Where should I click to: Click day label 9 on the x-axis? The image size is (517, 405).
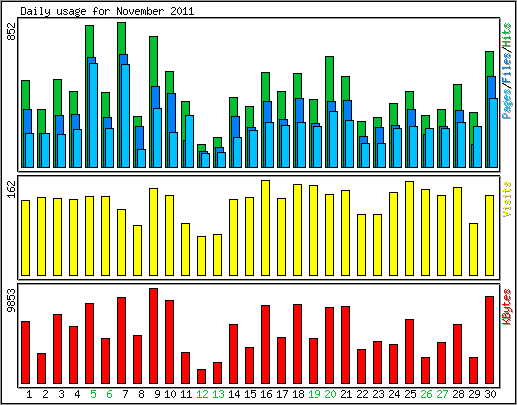click(157, 394)
